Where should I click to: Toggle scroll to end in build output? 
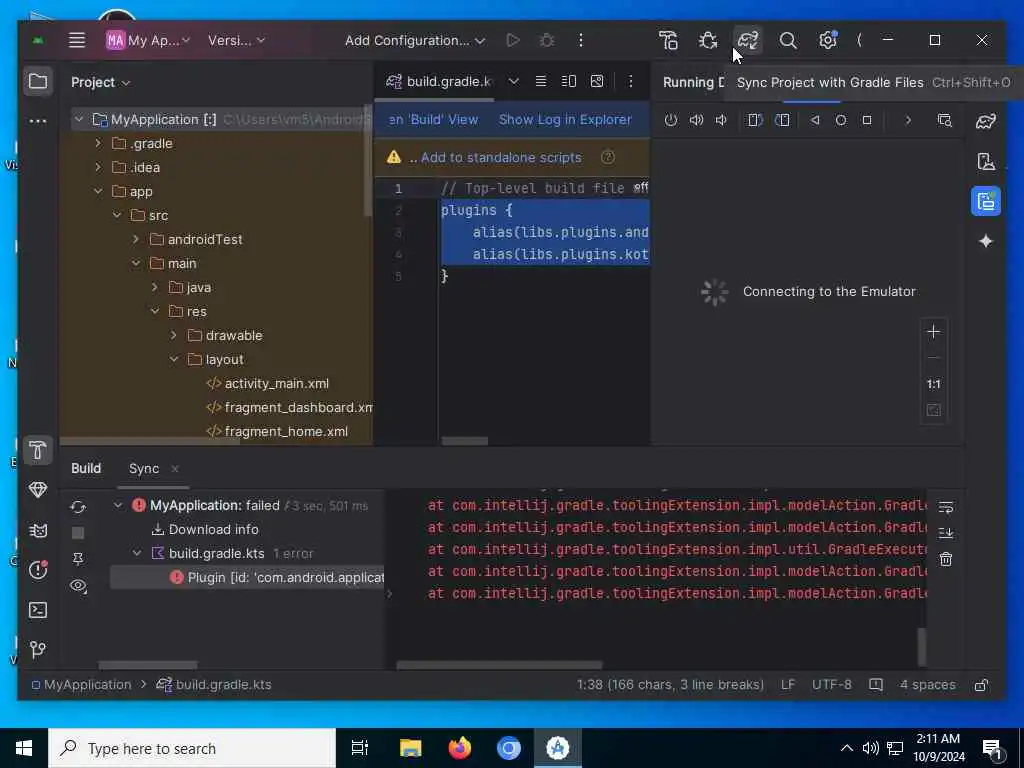(946, 533)
